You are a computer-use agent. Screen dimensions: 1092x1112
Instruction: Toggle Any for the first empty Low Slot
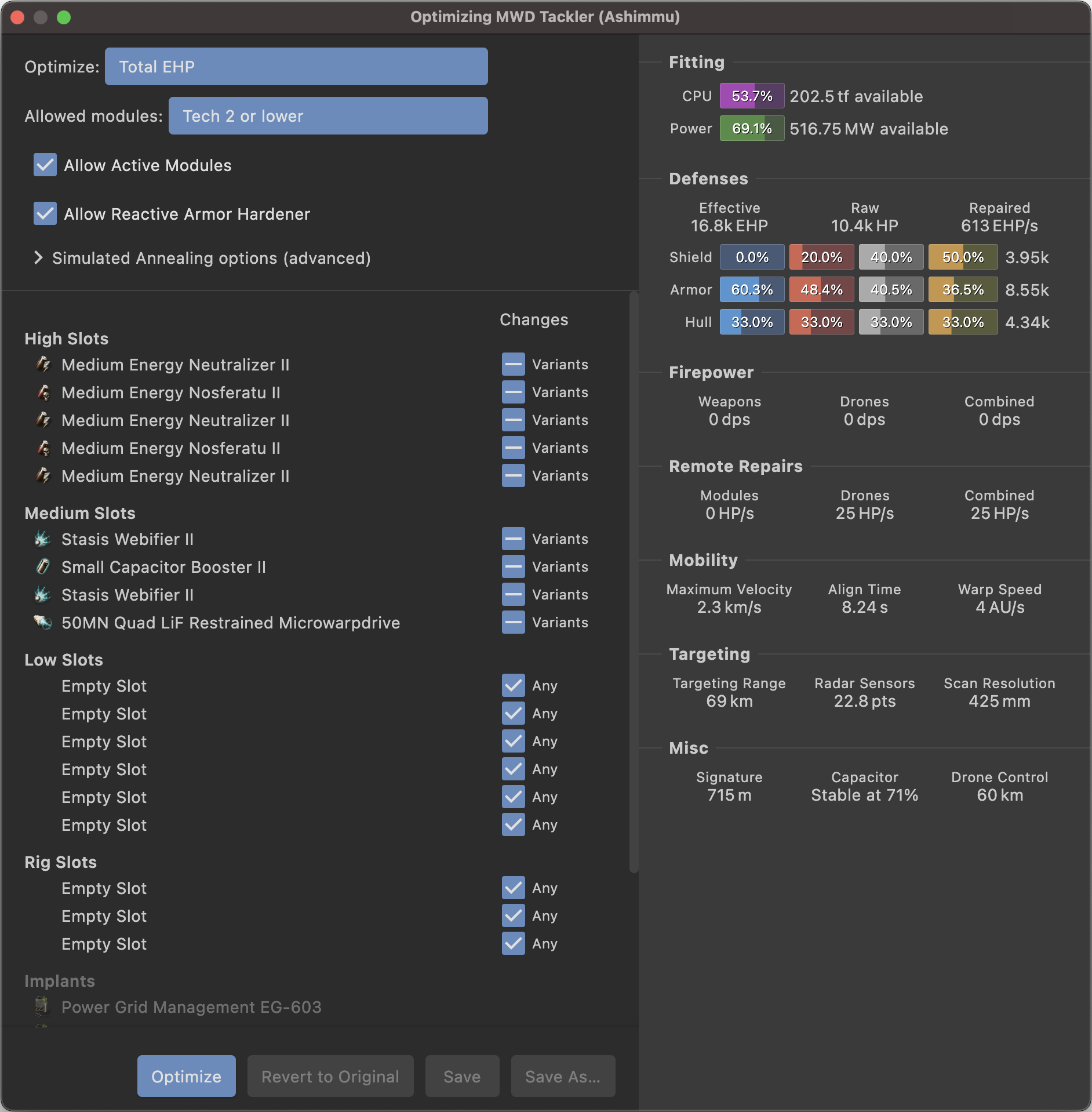pyautogui.click(x=513, y=686)
